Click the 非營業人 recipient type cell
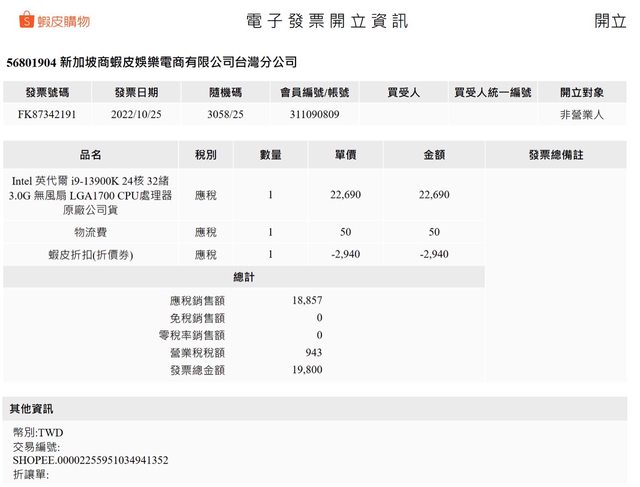This screenshot has height=487, width=640. click(582, 115)
